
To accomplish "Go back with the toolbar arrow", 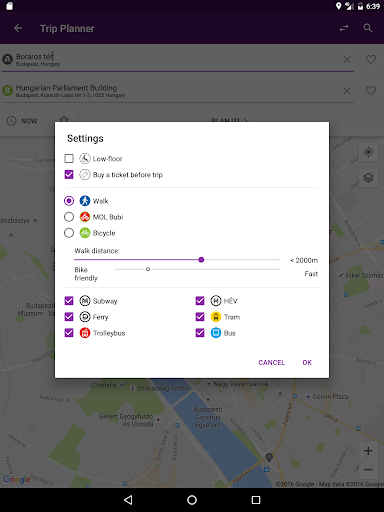I will click(18, 28).
